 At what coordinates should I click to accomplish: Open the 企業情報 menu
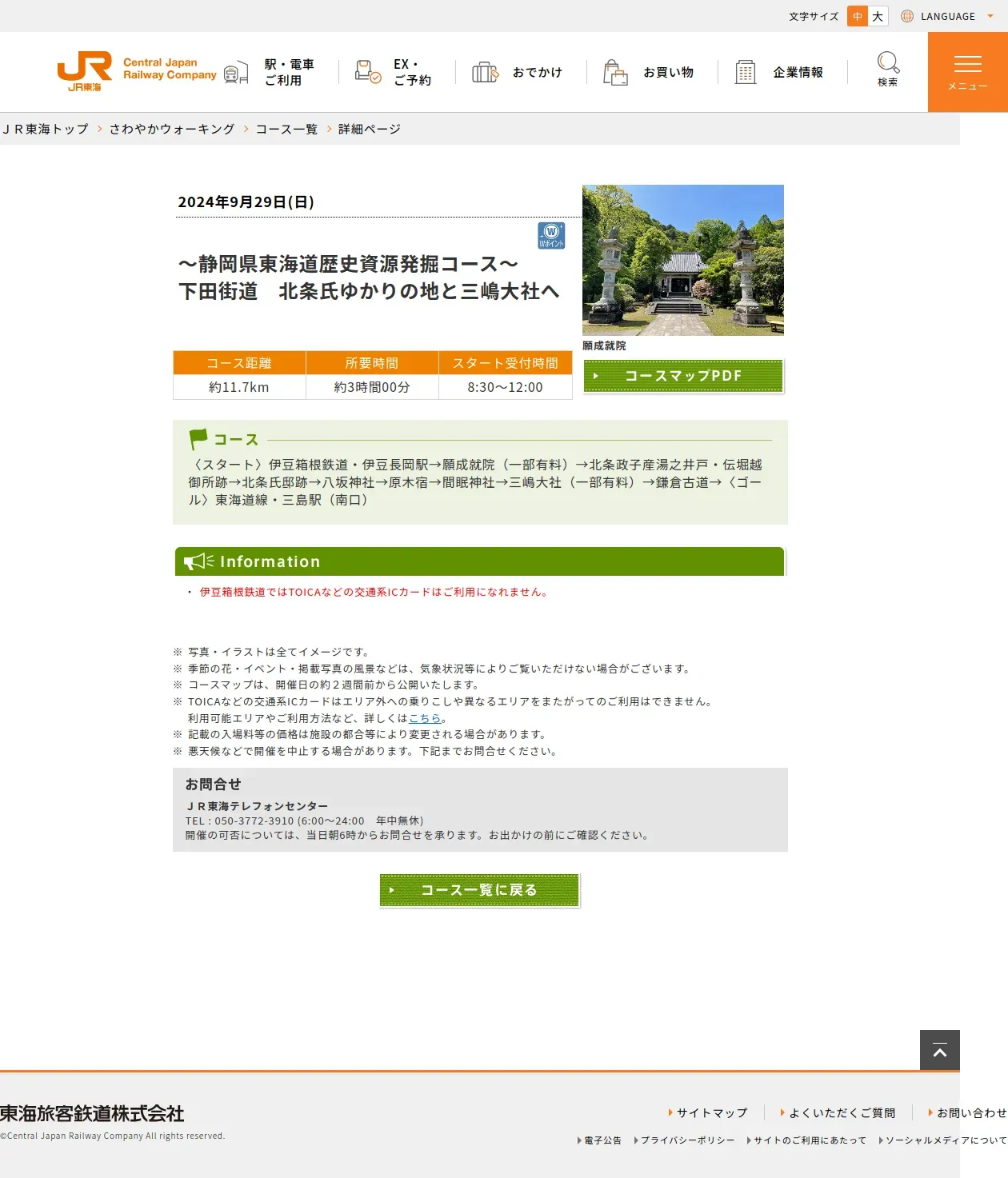click(x=798, y=72)
